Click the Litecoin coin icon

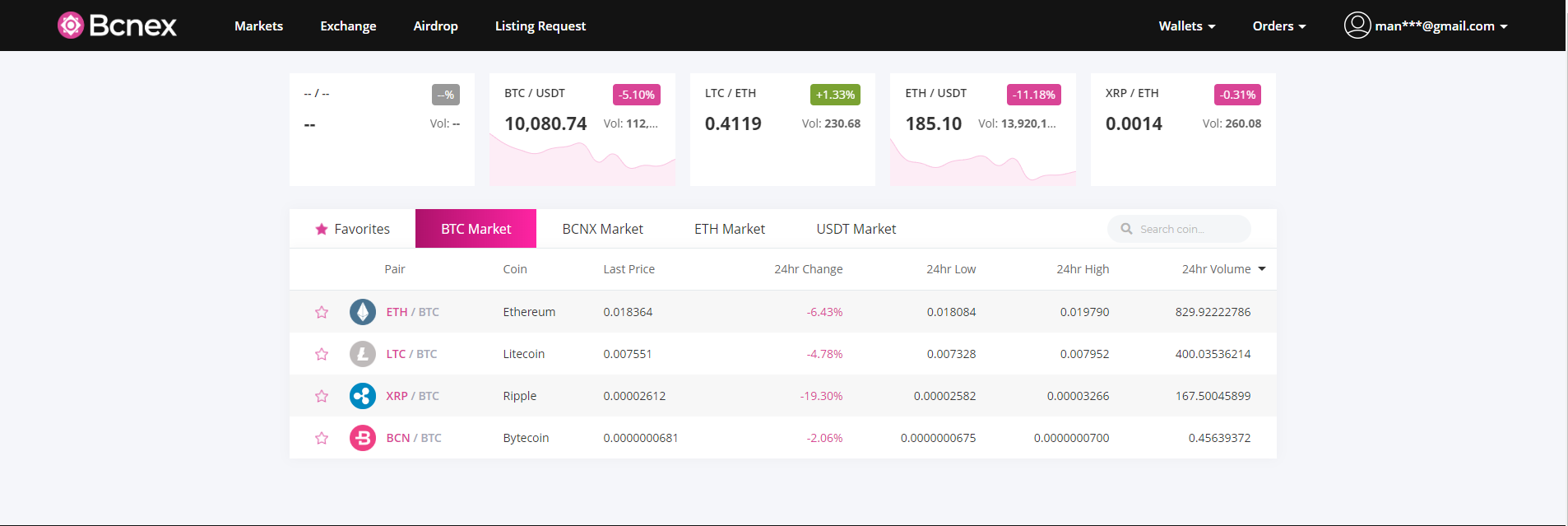pos(363,354)
